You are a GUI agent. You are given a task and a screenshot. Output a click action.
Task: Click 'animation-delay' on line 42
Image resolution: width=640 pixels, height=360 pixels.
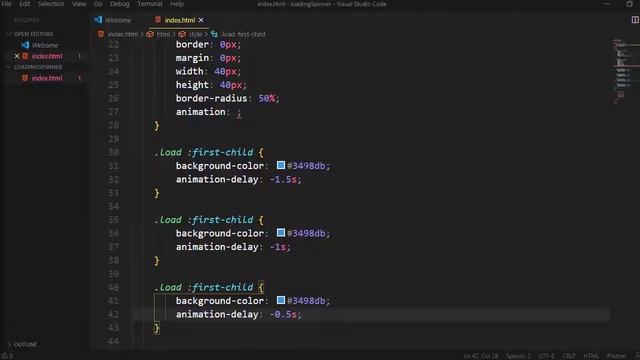pyautogui.click(x=217, y=314)
